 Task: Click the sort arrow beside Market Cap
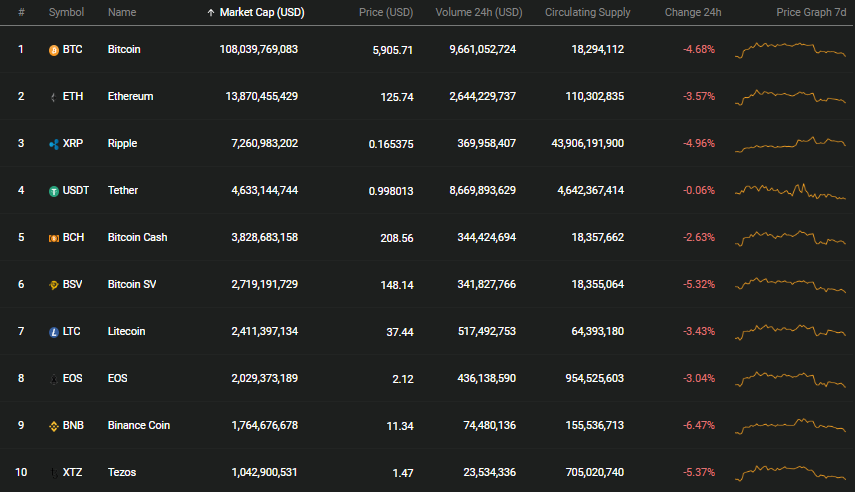tap(210, 13)
